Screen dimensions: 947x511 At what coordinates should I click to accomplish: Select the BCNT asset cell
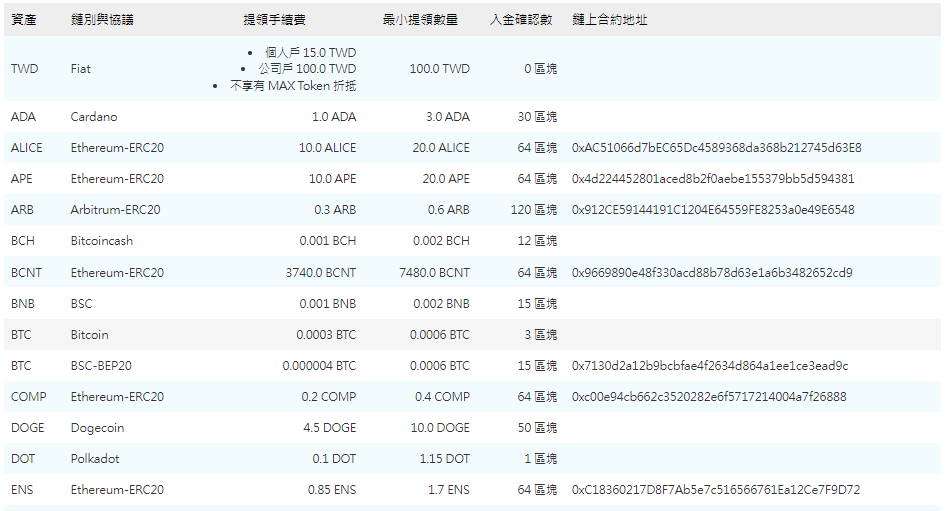[x=27, y=273]
